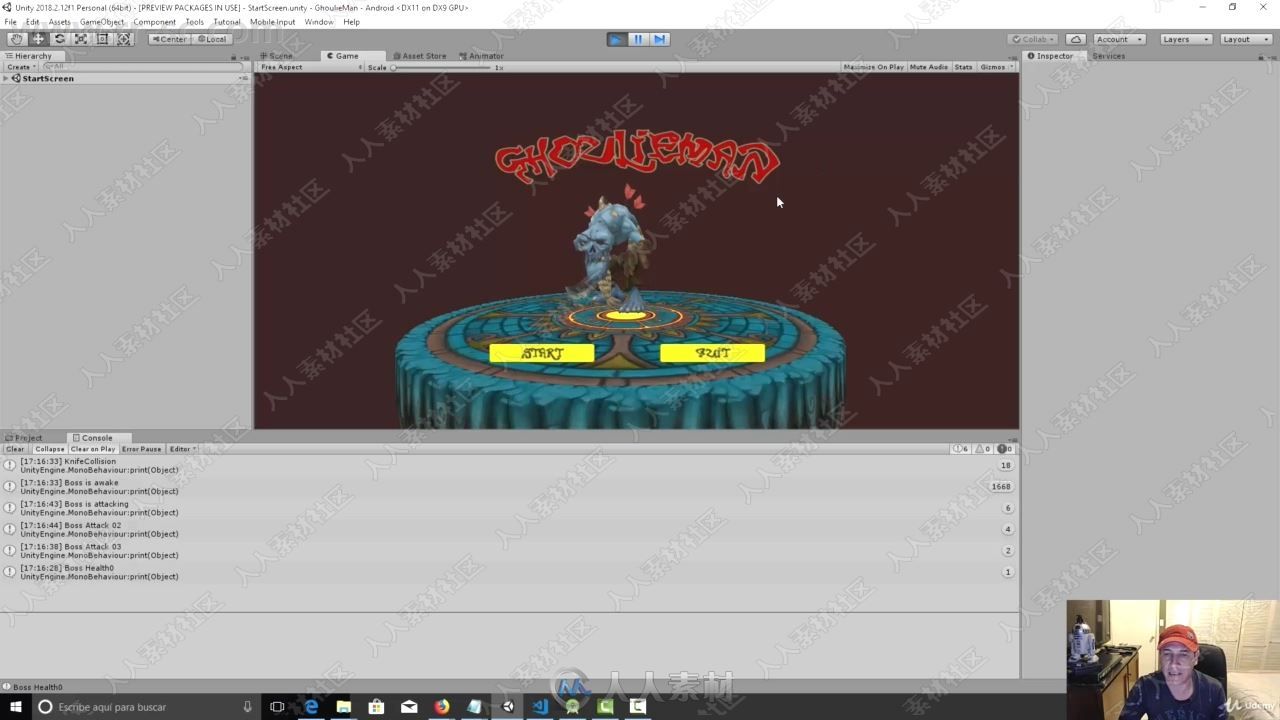Select the Rect tool
The image size is (1280, 720).
[x=102, y=39]
